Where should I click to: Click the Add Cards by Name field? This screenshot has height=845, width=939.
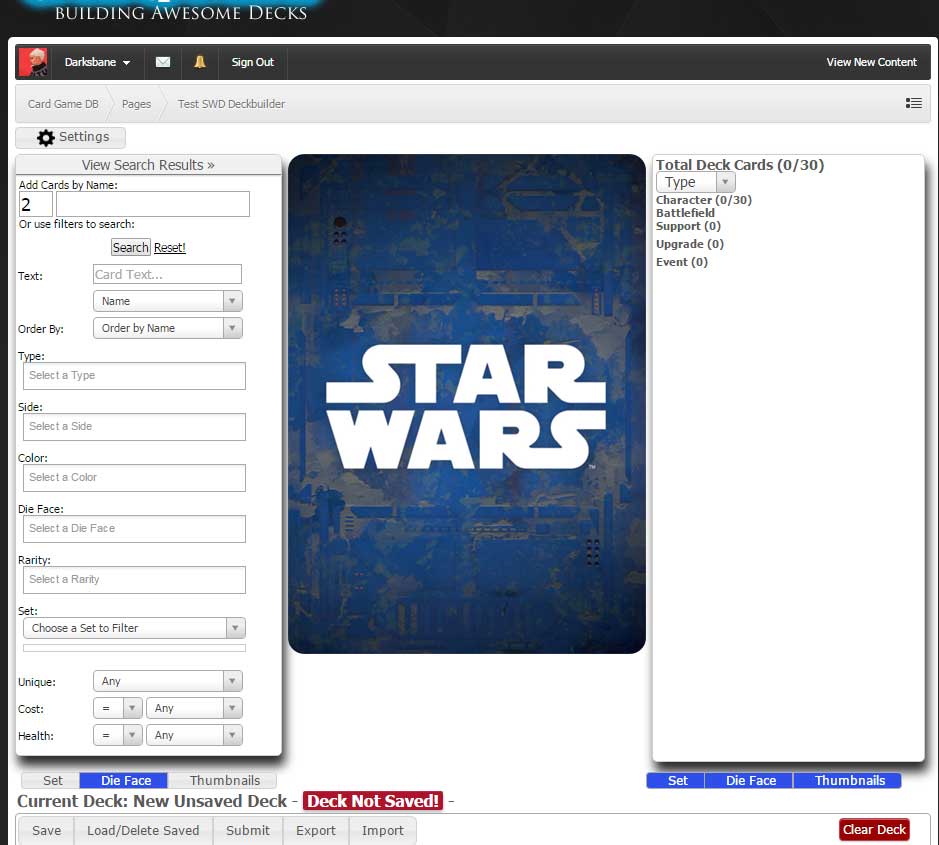tap(153, 204)
